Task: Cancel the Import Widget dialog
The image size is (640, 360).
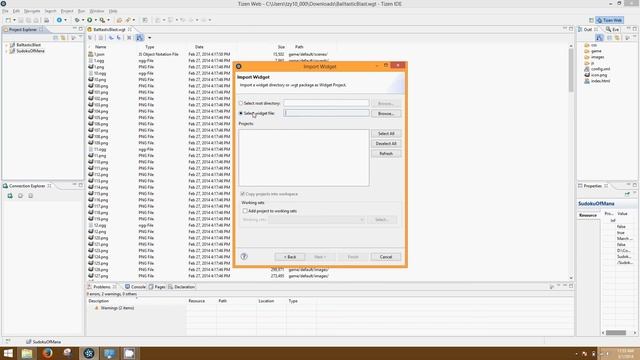Action: [x=386, y=257]
